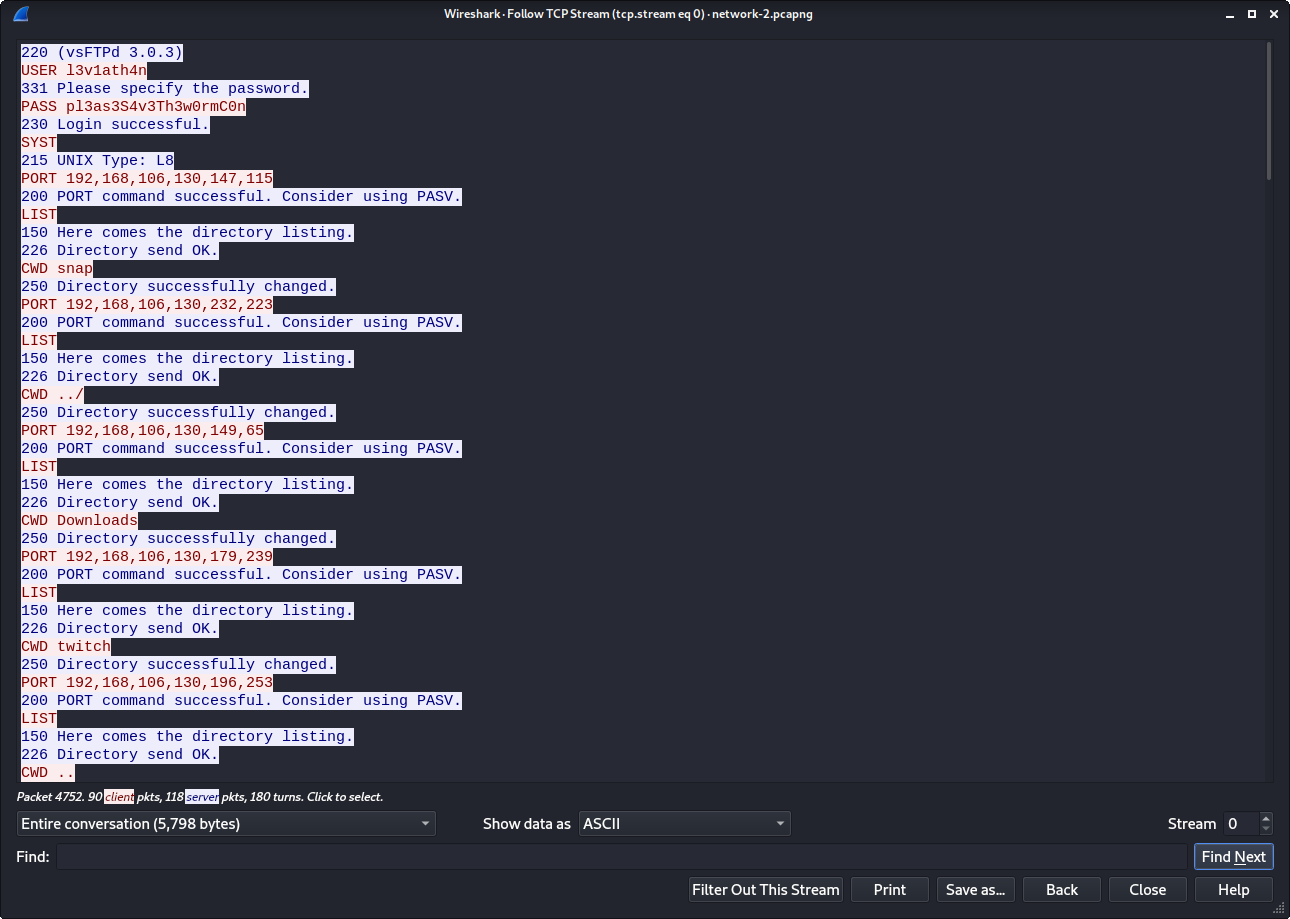
Task: Click the 'CWD snap' line
Action: [57, 269]
